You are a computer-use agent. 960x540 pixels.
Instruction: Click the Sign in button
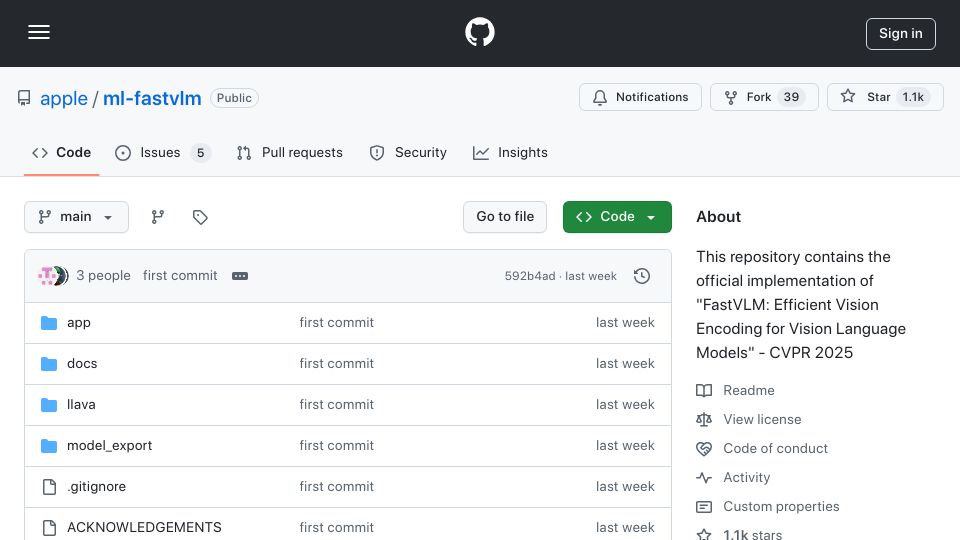901,34
